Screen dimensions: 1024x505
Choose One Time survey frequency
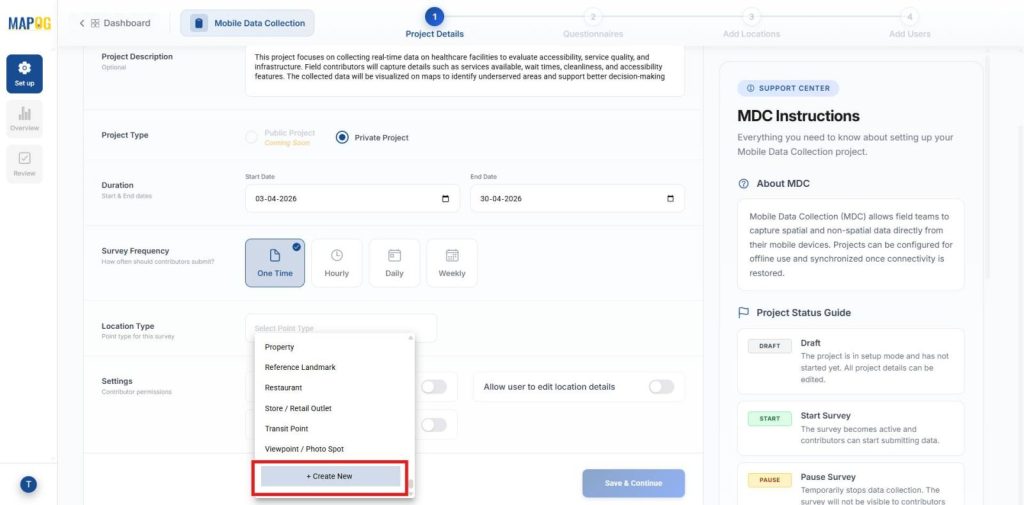275,263
